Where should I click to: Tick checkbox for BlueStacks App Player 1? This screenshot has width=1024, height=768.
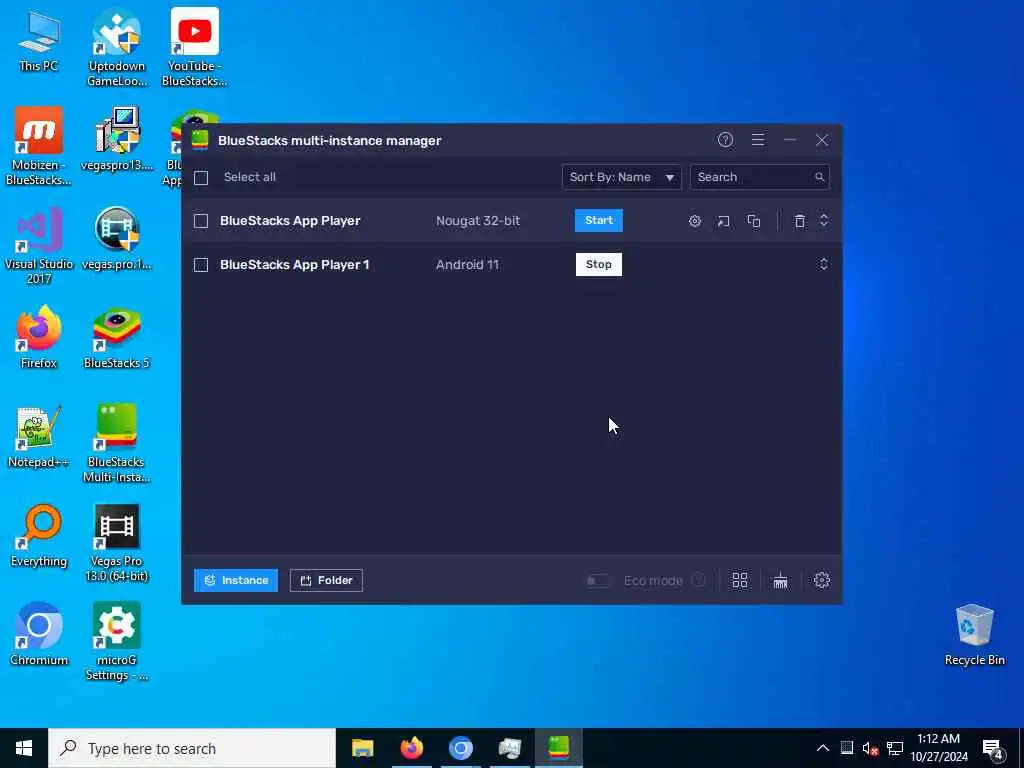tap(201, 264)
